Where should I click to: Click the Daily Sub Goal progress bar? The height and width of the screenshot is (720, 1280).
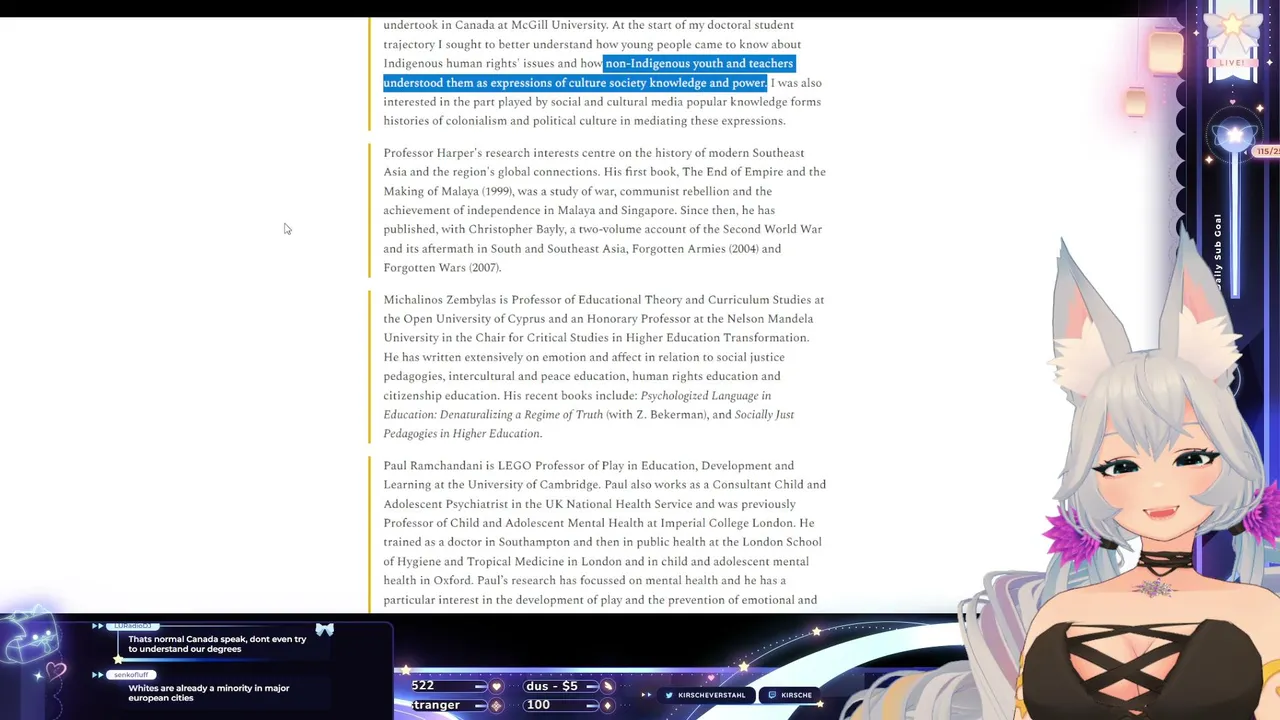[x=1234, y=225]
